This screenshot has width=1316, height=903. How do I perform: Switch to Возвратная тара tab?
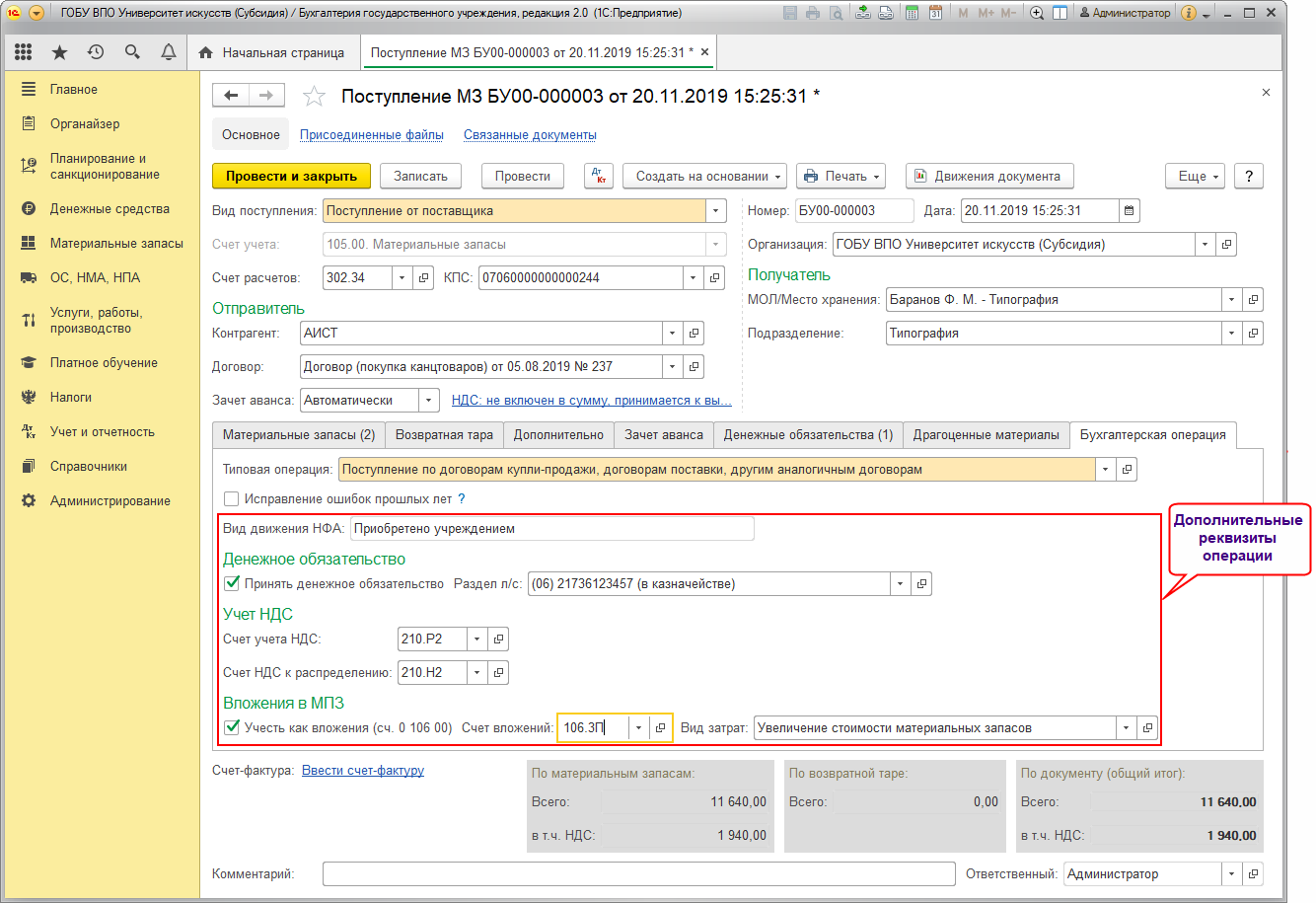click(444, 434)
